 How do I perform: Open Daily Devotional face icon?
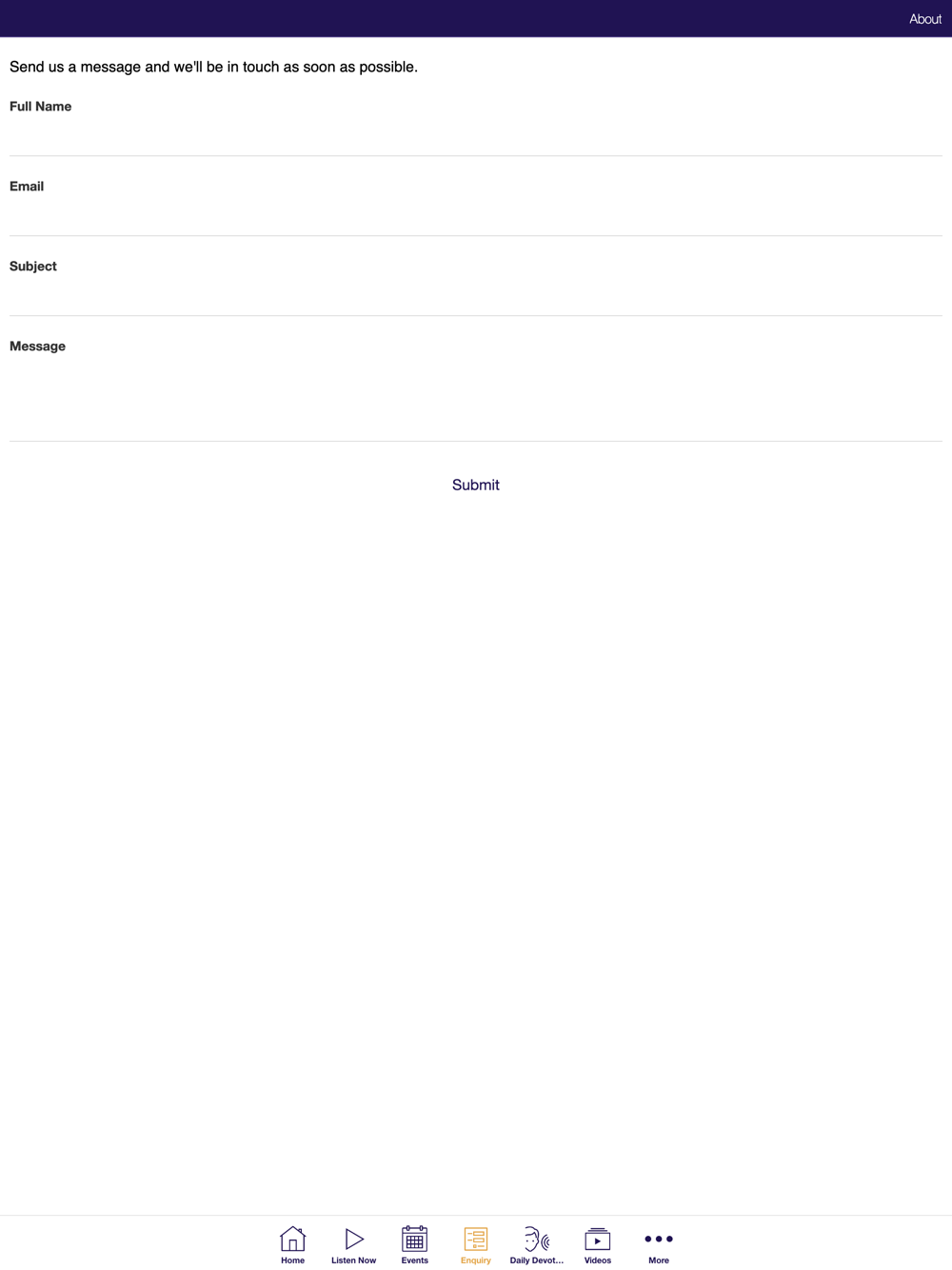tap(537, 1239)
